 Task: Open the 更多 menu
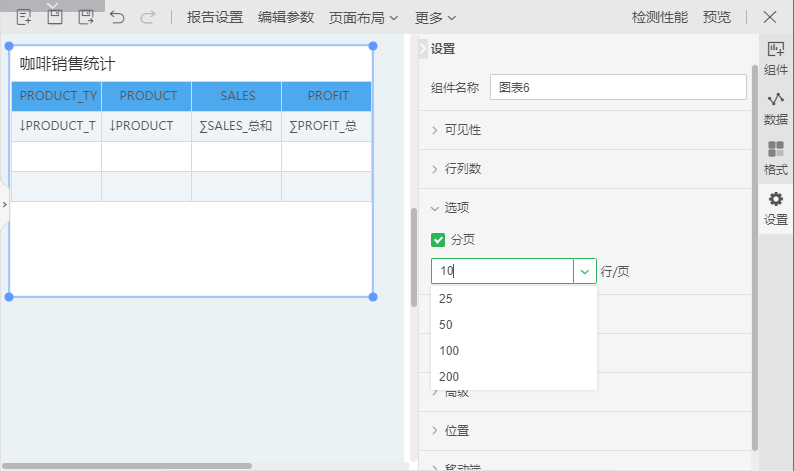(x=436, y=17)
